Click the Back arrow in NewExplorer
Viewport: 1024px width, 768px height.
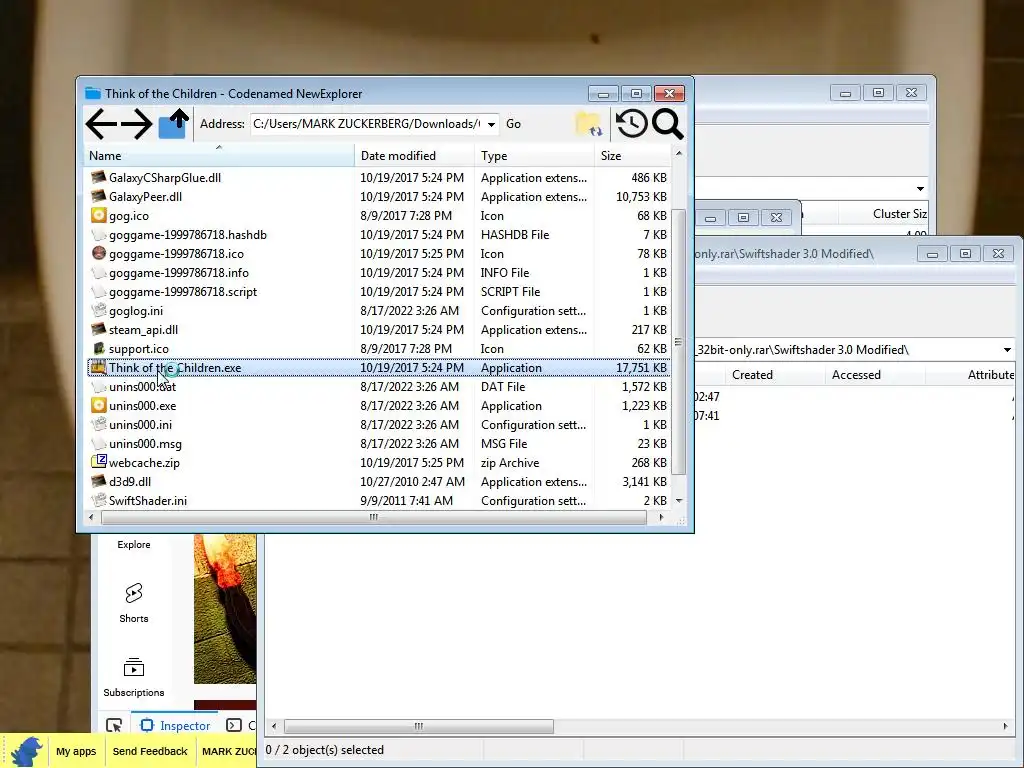[101, 124]
